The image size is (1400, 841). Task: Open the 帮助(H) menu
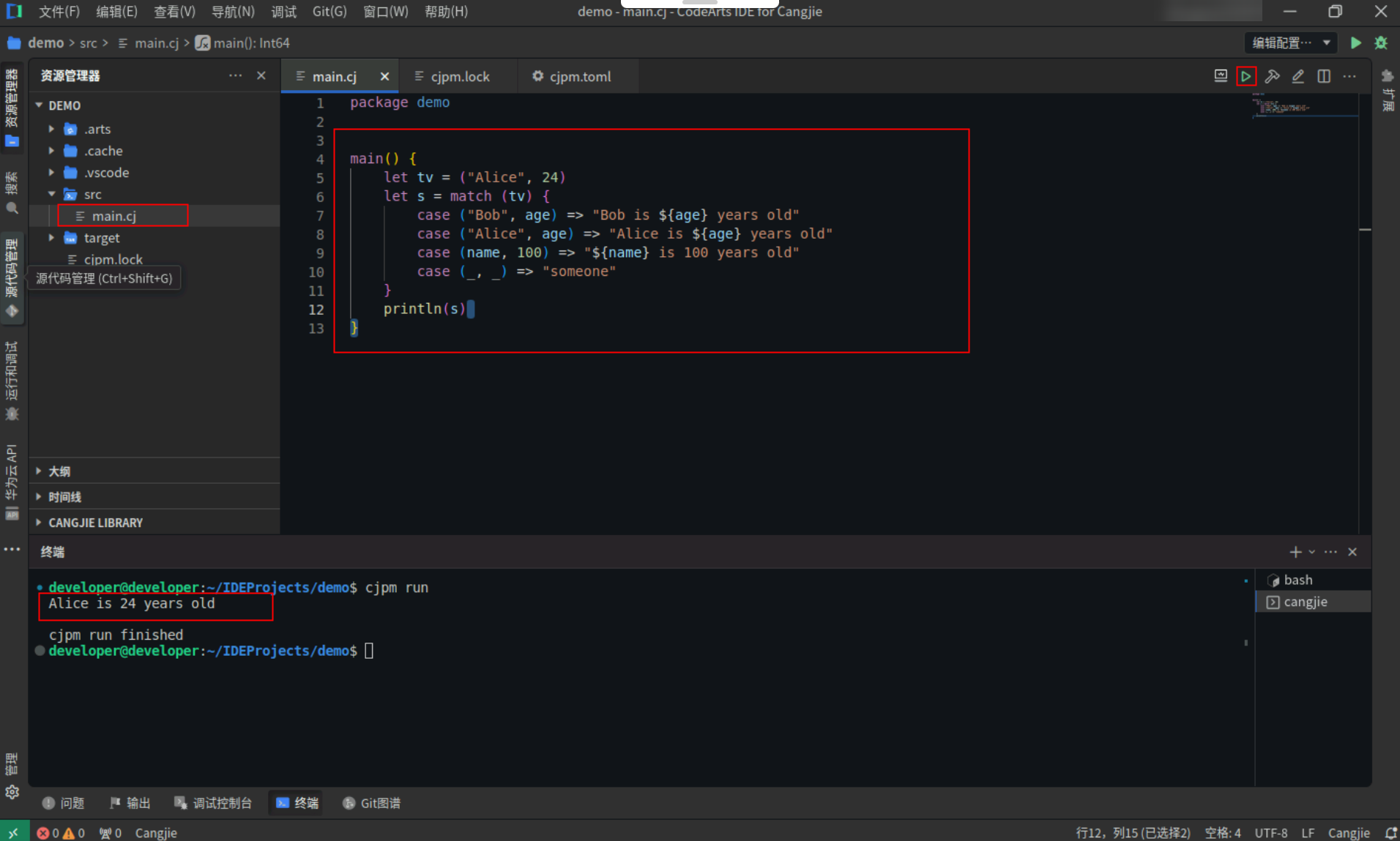tap(446, 12)
